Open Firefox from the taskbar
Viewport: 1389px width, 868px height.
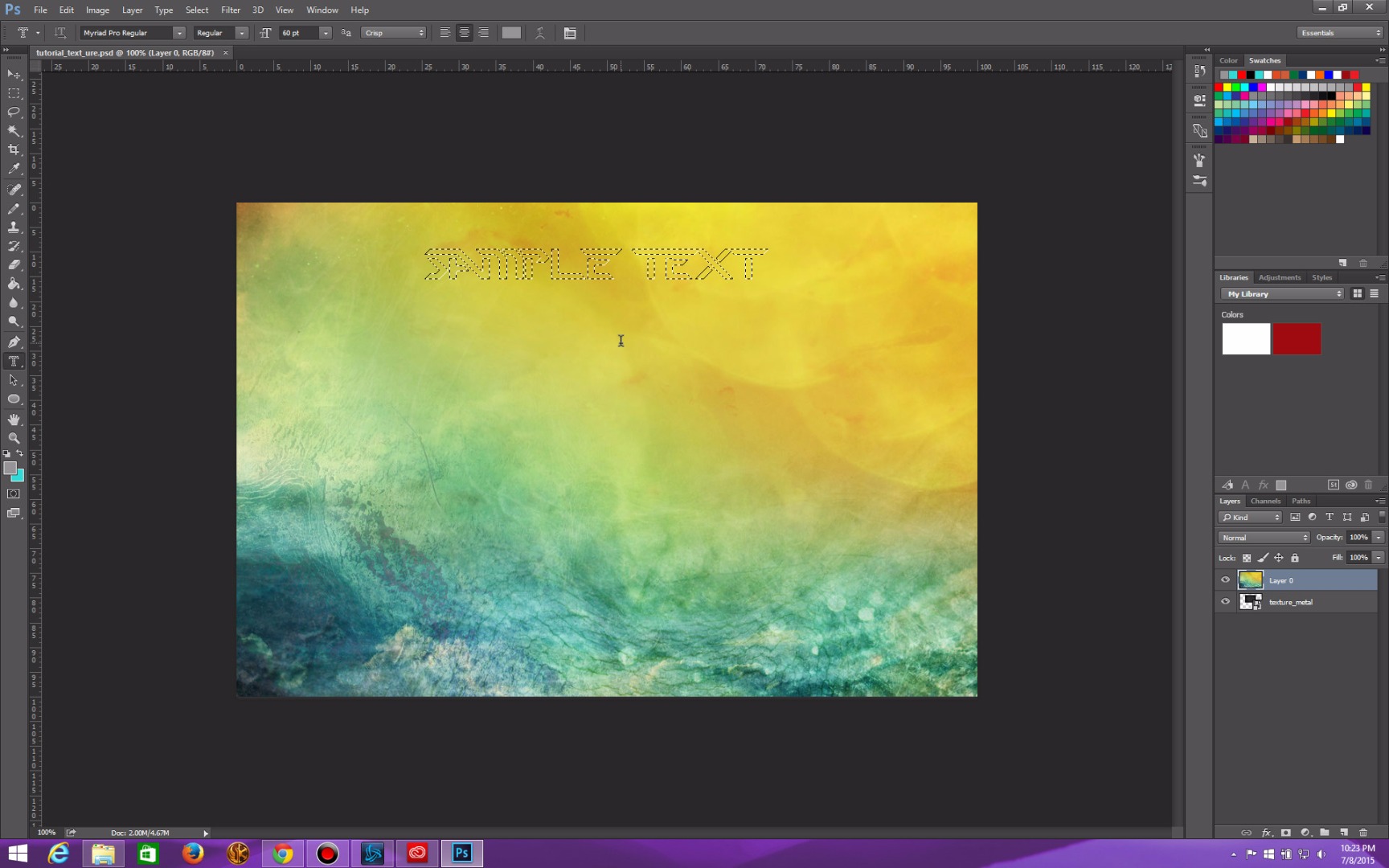click(193, 853)
